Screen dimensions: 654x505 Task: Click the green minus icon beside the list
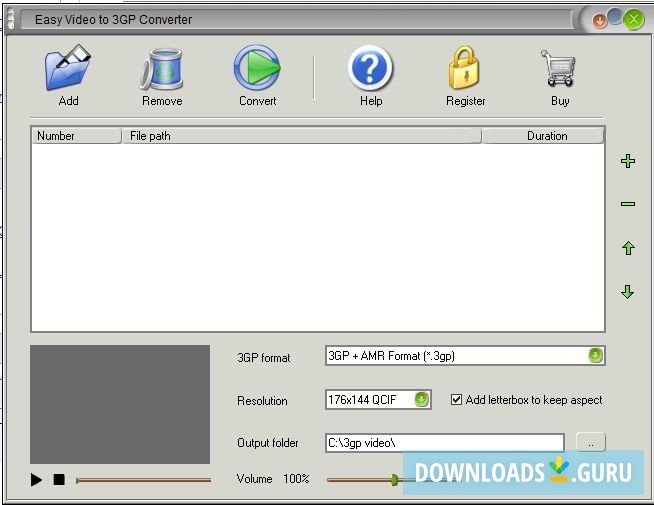coord(628,204)
